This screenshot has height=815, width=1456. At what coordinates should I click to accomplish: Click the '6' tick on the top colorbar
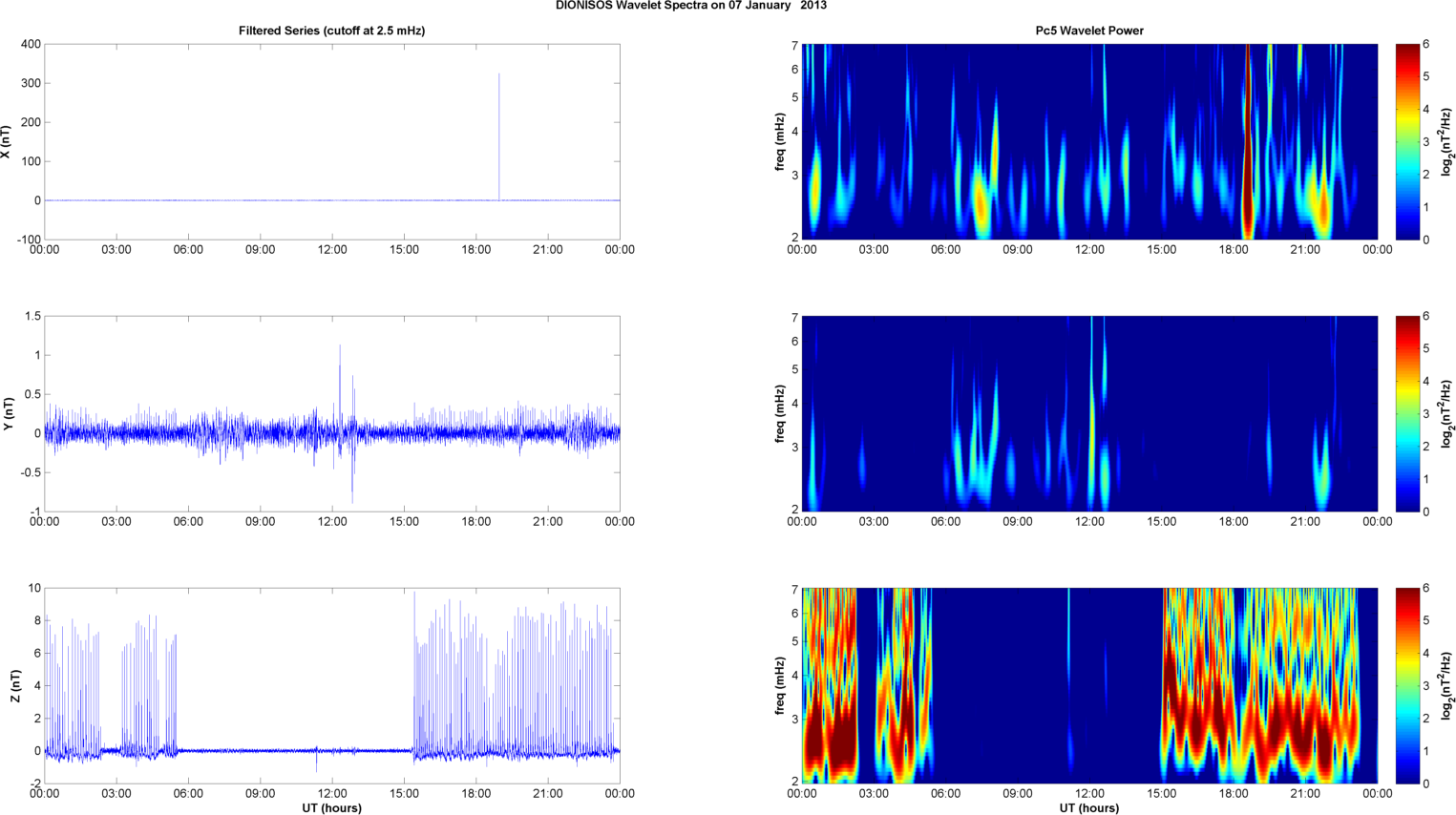[1425, 44]
